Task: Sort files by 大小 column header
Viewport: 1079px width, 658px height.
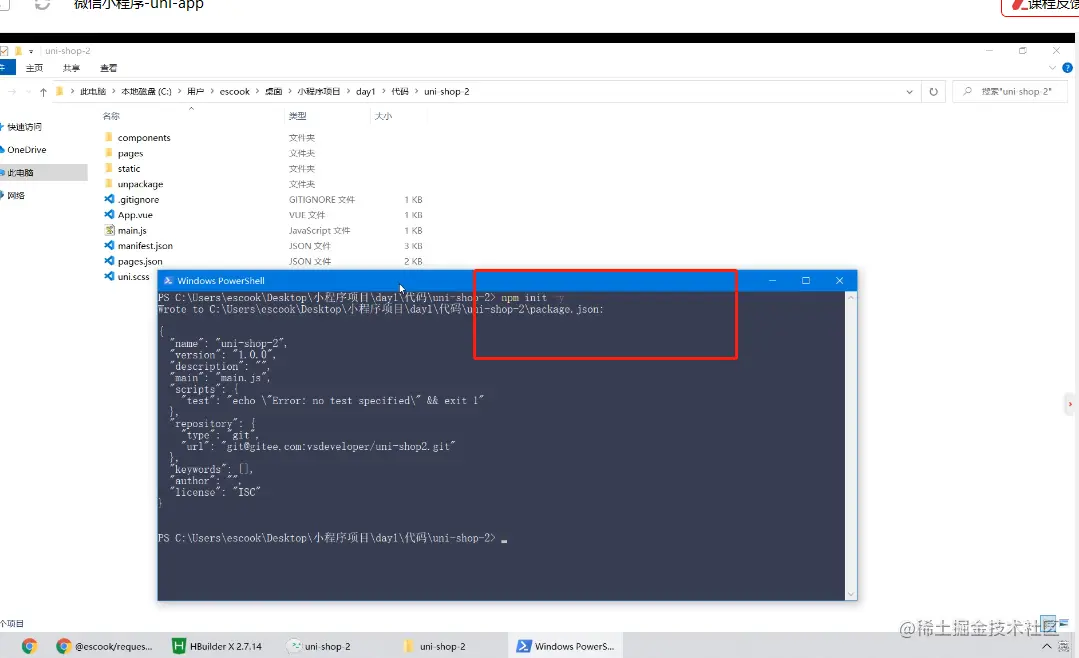Action: [x=383, y=116]
